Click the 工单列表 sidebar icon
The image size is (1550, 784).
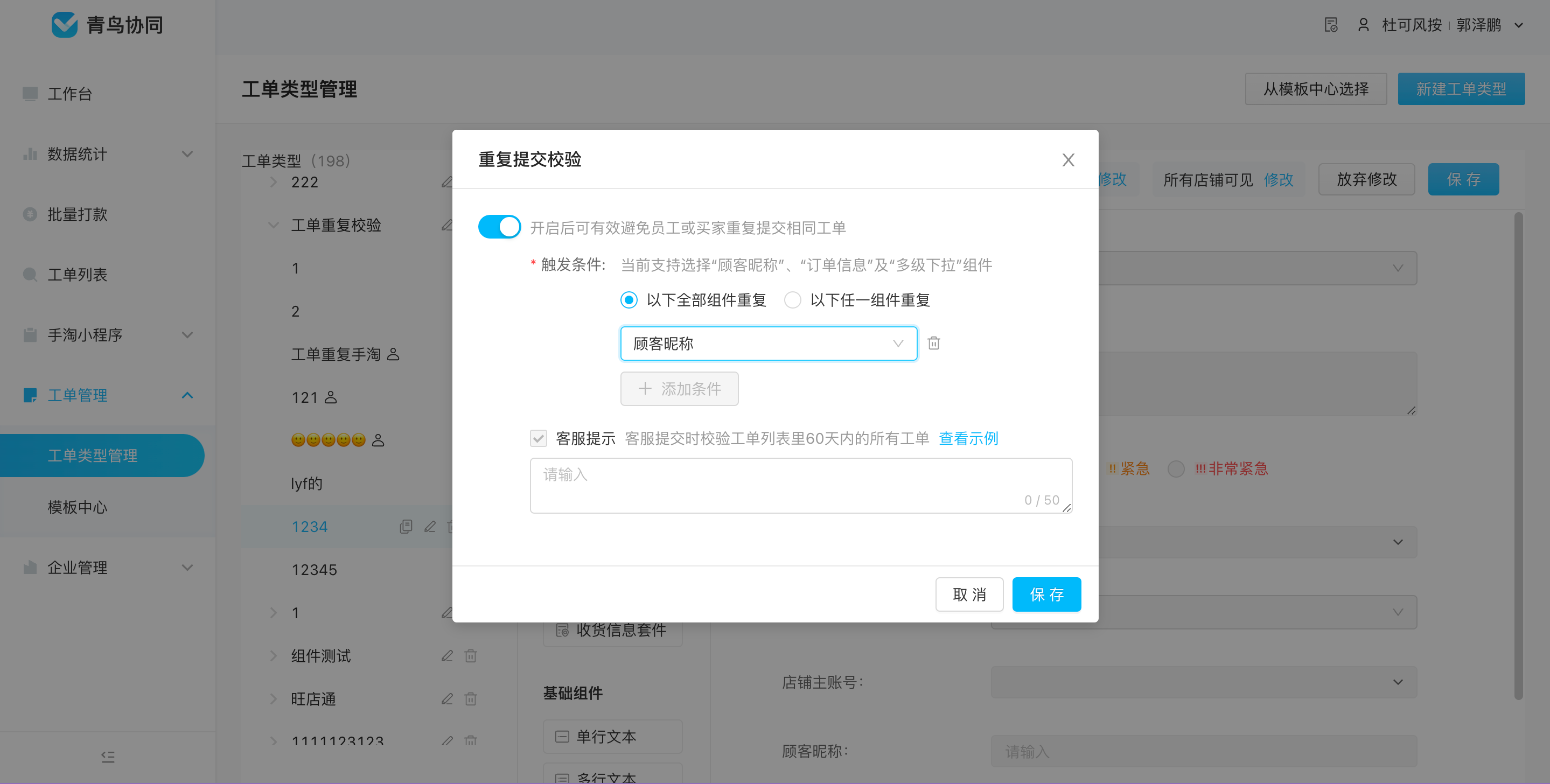tap(30, 275)
